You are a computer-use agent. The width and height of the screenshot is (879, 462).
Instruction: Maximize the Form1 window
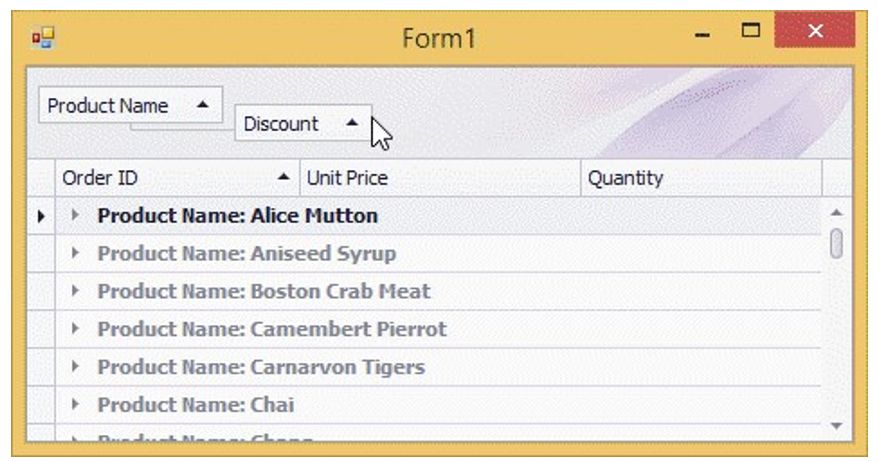750,35
